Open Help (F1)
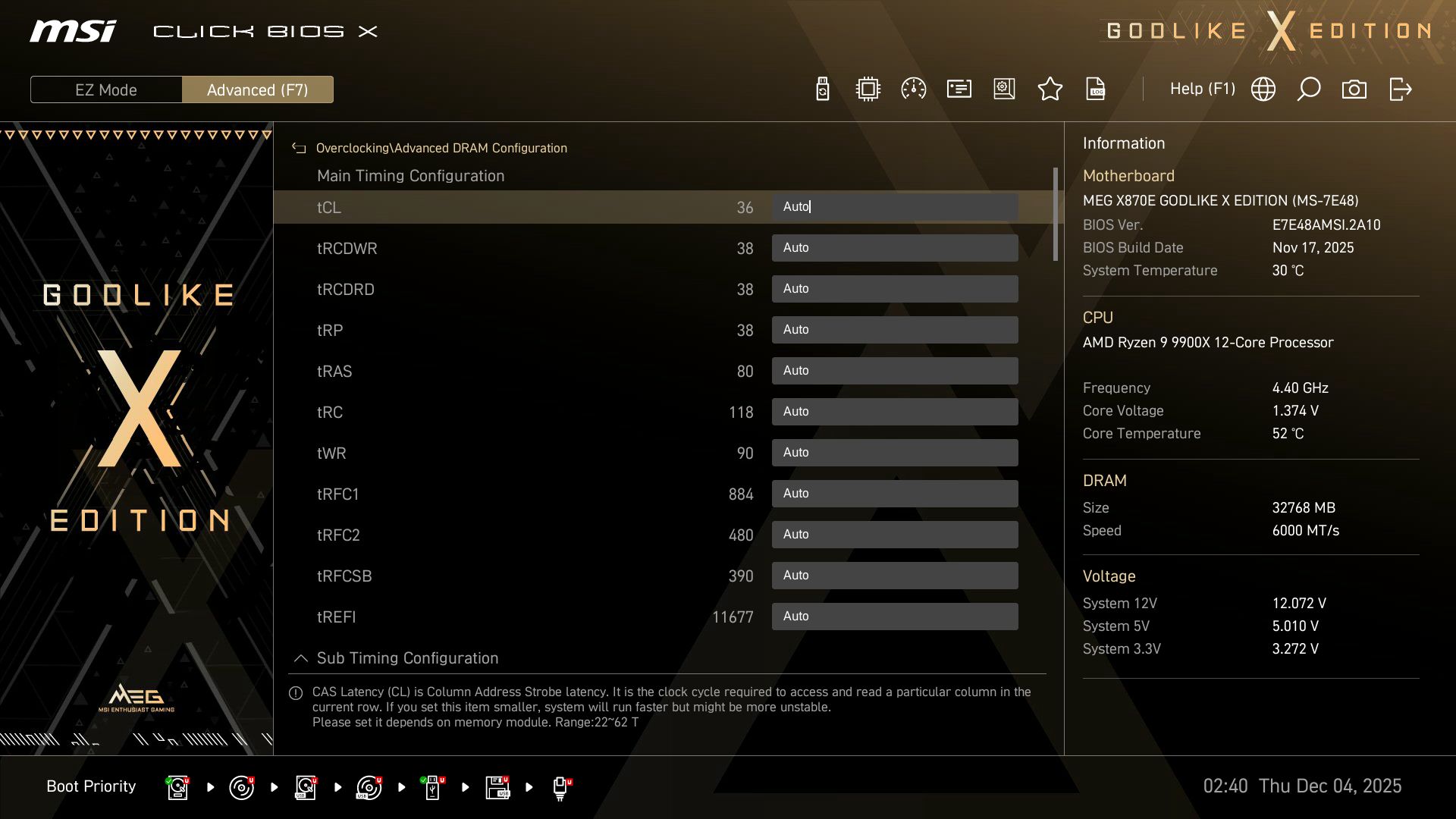Screen dimensions: 1456x819 (x=1203, y=89)
